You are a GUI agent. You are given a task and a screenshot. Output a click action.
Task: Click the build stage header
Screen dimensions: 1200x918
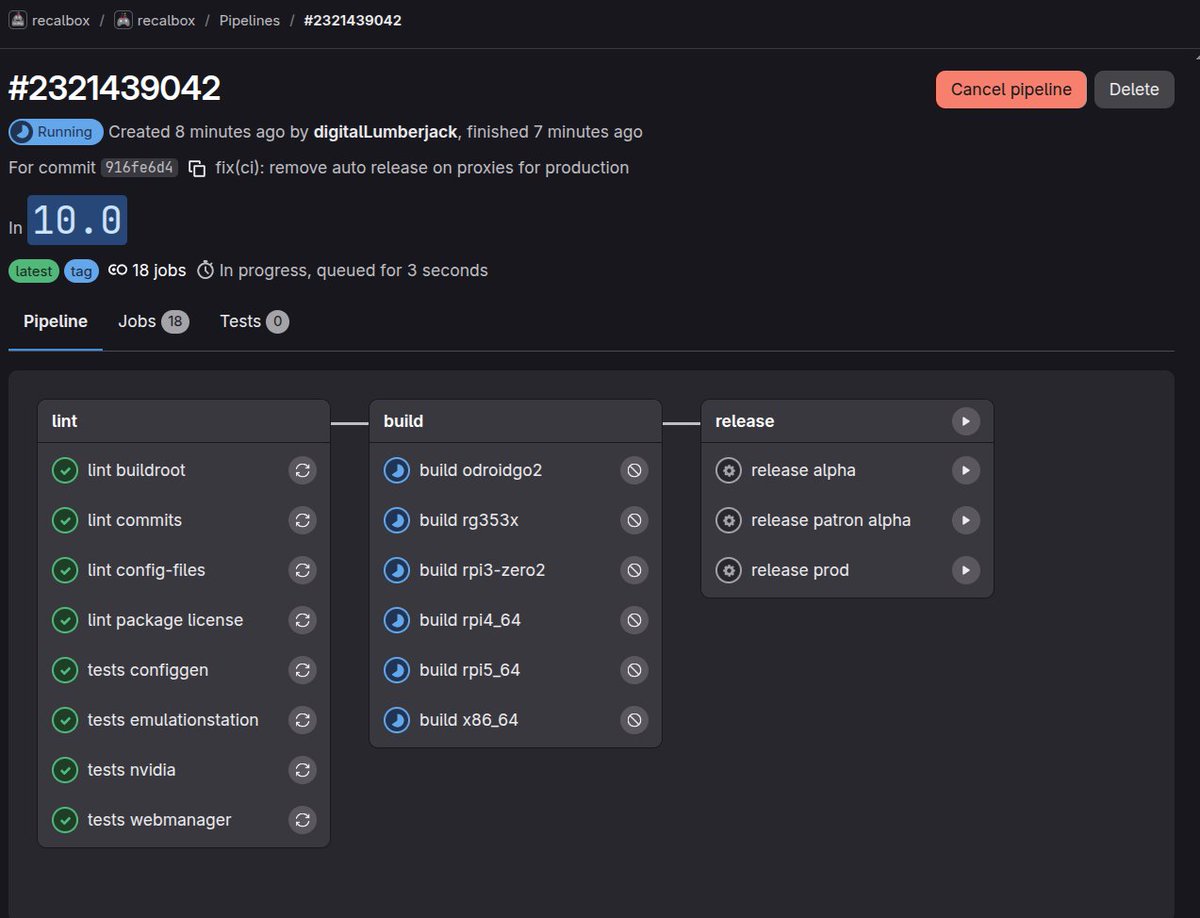tap(516, 421)
